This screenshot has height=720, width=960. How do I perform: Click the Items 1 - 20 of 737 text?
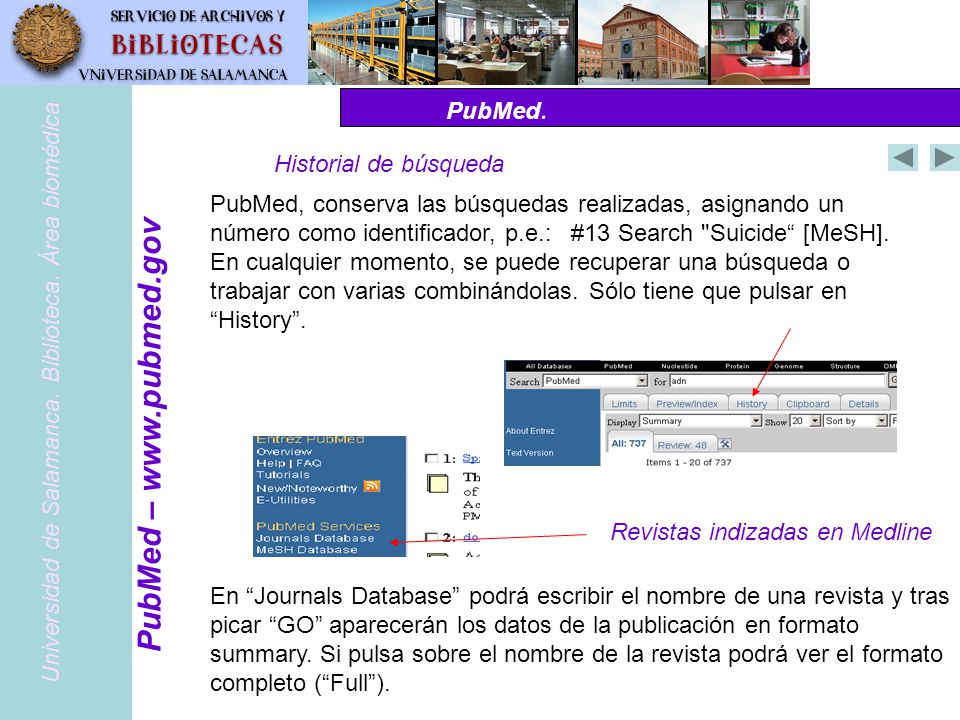pos(688,462)
